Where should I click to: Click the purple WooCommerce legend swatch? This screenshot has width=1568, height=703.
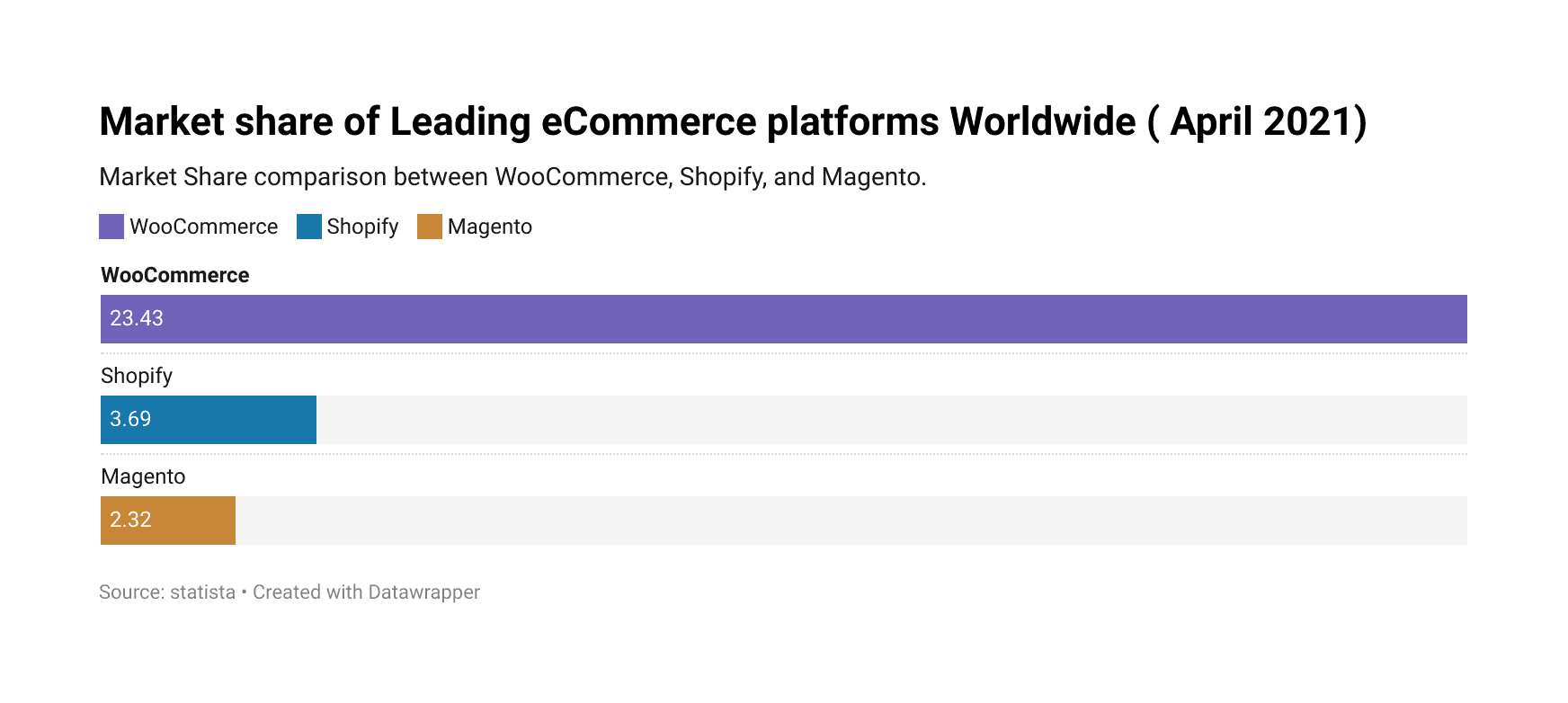pyautogui.click(x=111, y=227)
